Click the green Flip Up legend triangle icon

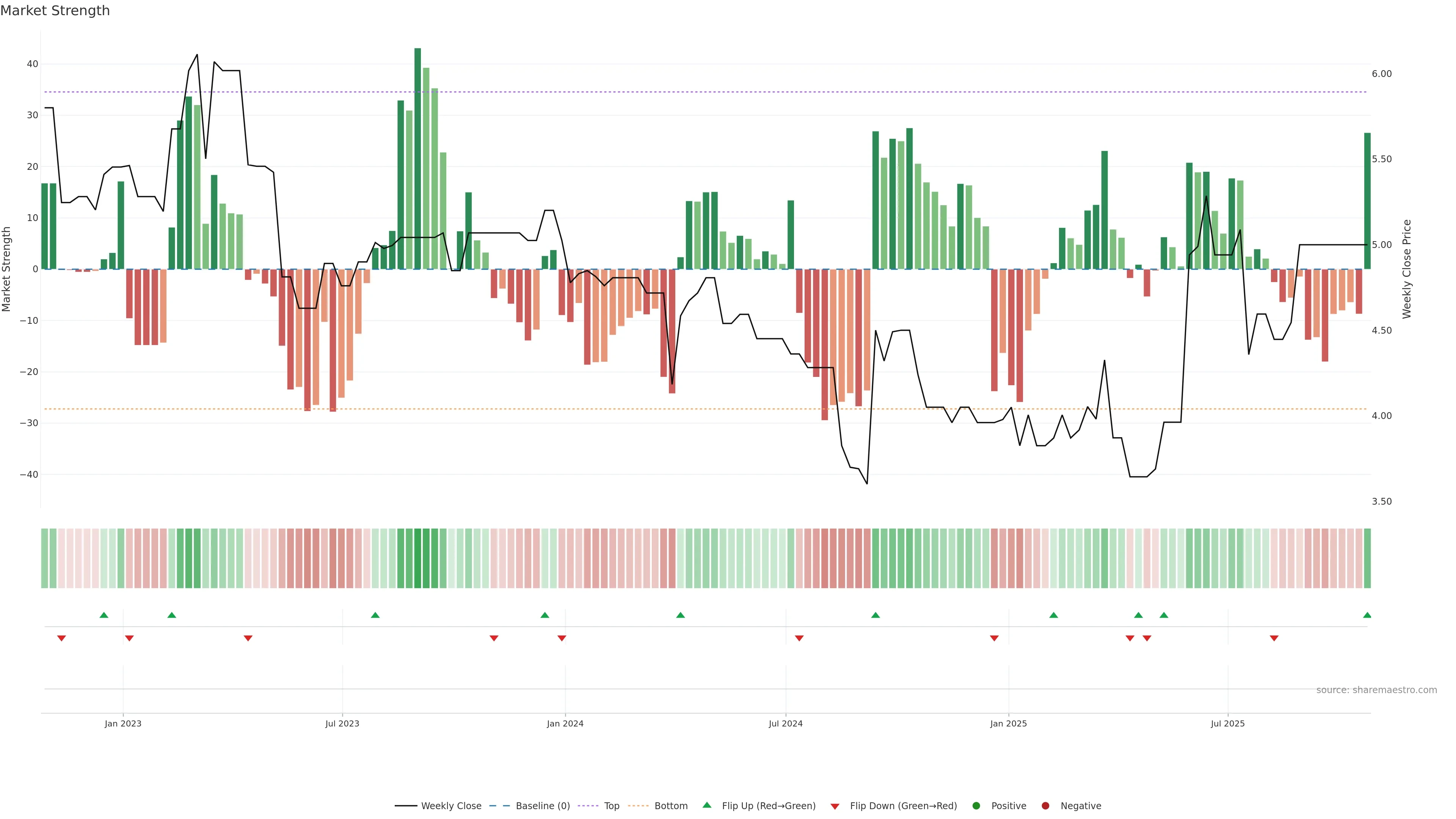pyautogui.click(x=706, y=805)
